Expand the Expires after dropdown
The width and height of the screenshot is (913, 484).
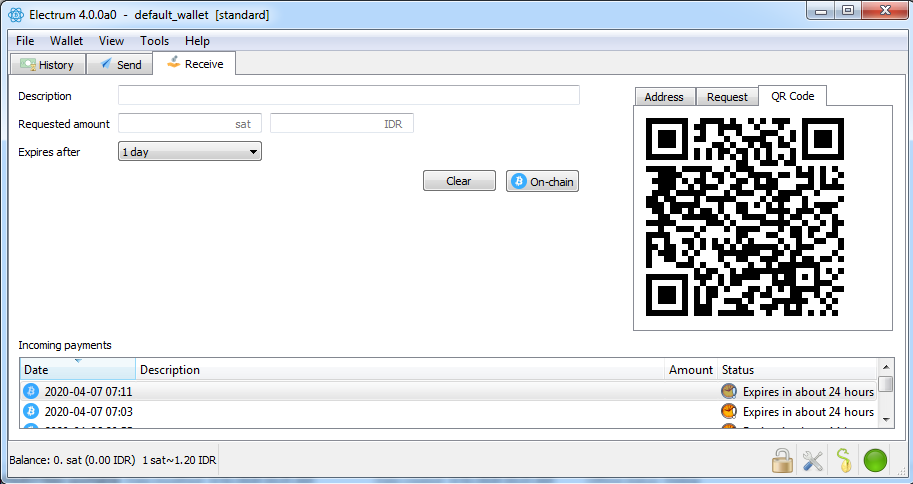pyautogui.click(x=190, y=151)
